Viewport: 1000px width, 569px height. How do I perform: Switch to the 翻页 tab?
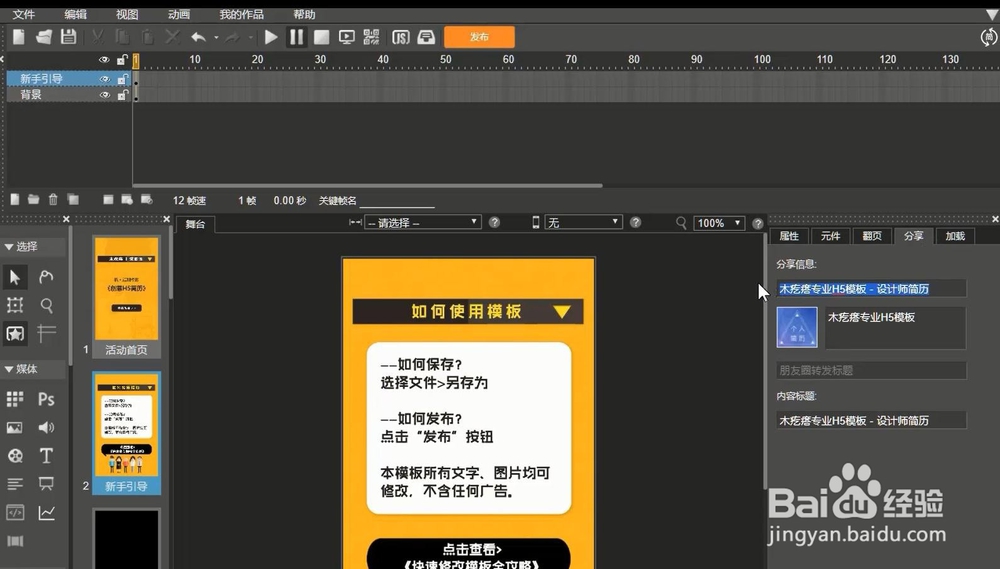(872, 236)
